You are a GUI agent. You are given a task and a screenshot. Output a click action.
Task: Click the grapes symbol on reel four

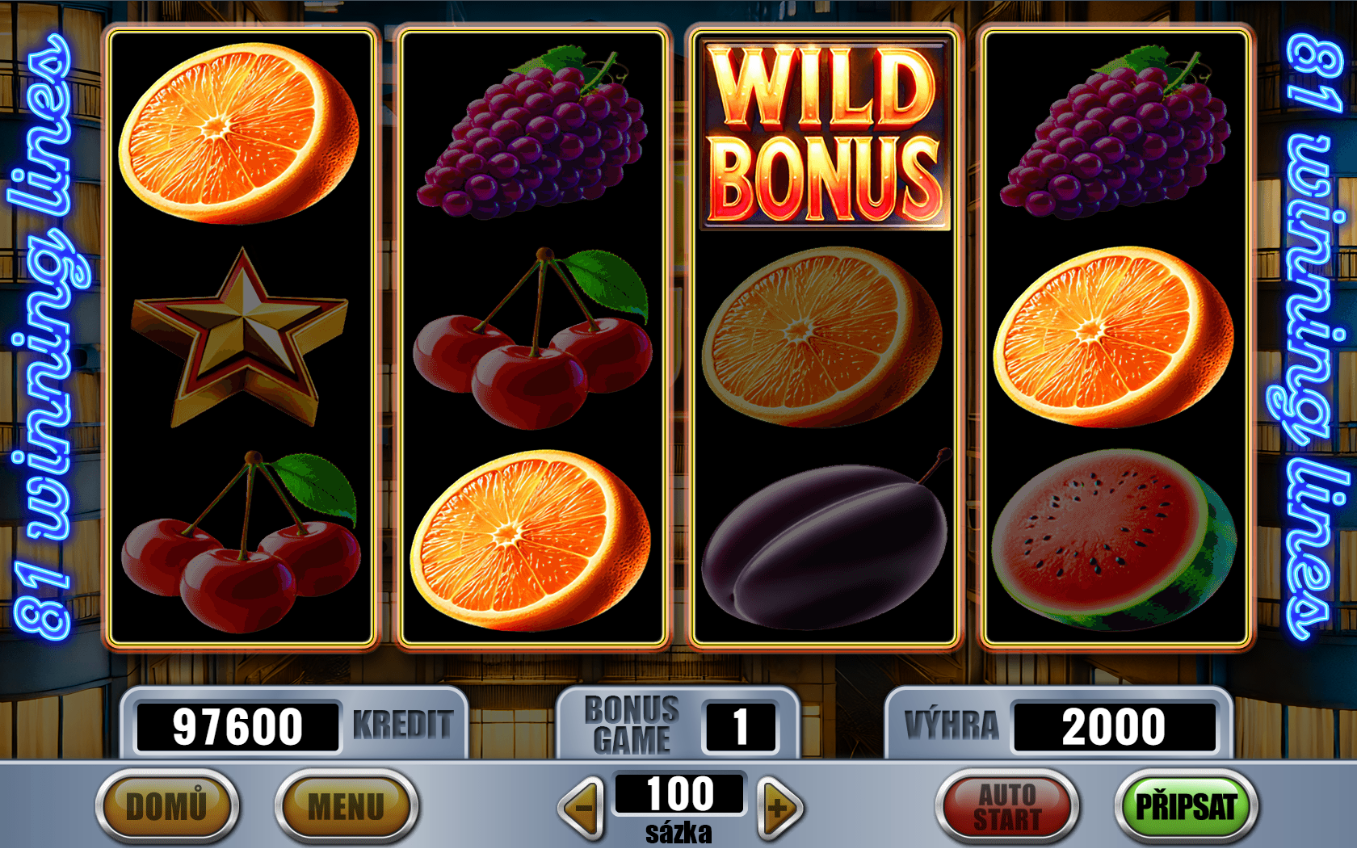[1114, 130]
